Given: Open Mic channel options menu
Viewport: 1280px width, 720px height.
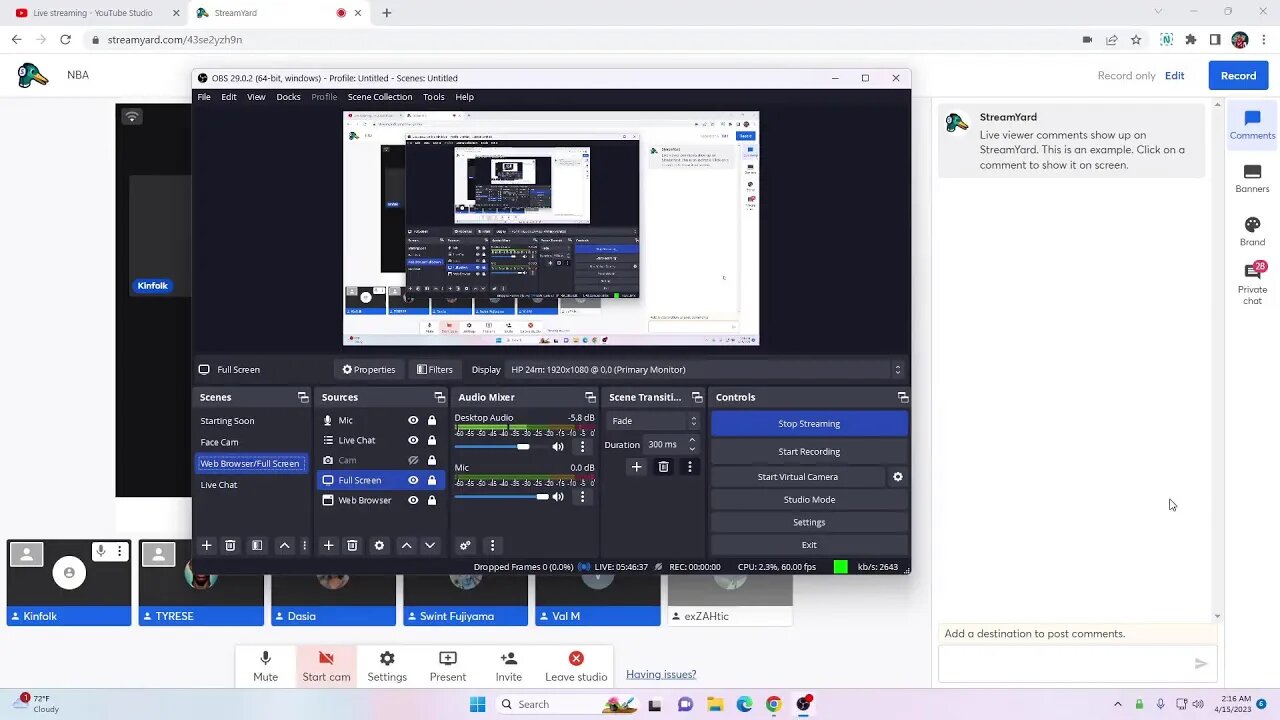Looking at the screenshot, I should (x=583, y=496).
